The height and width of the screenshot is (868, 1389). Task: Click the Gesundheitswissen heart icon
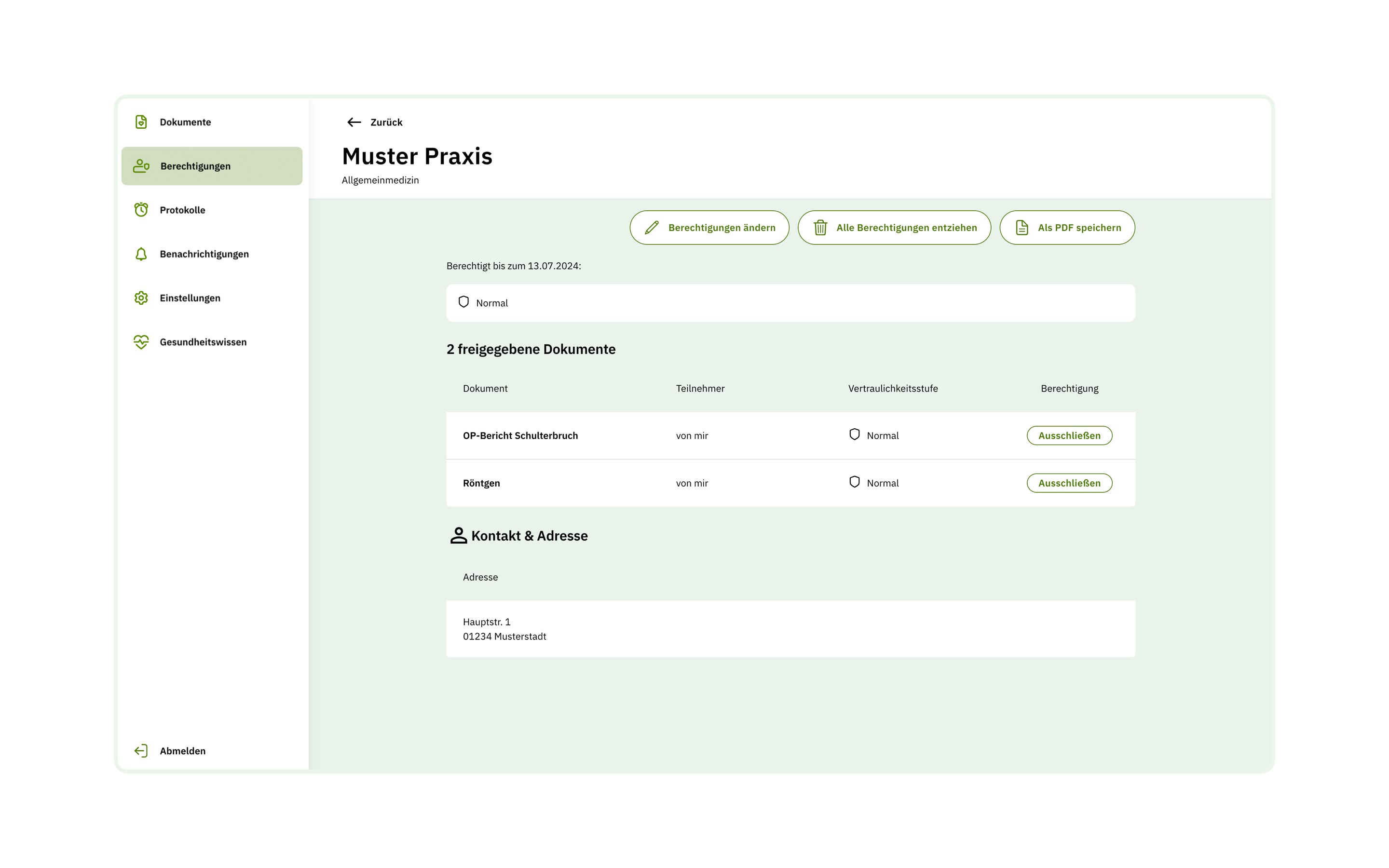pos(141,342)
